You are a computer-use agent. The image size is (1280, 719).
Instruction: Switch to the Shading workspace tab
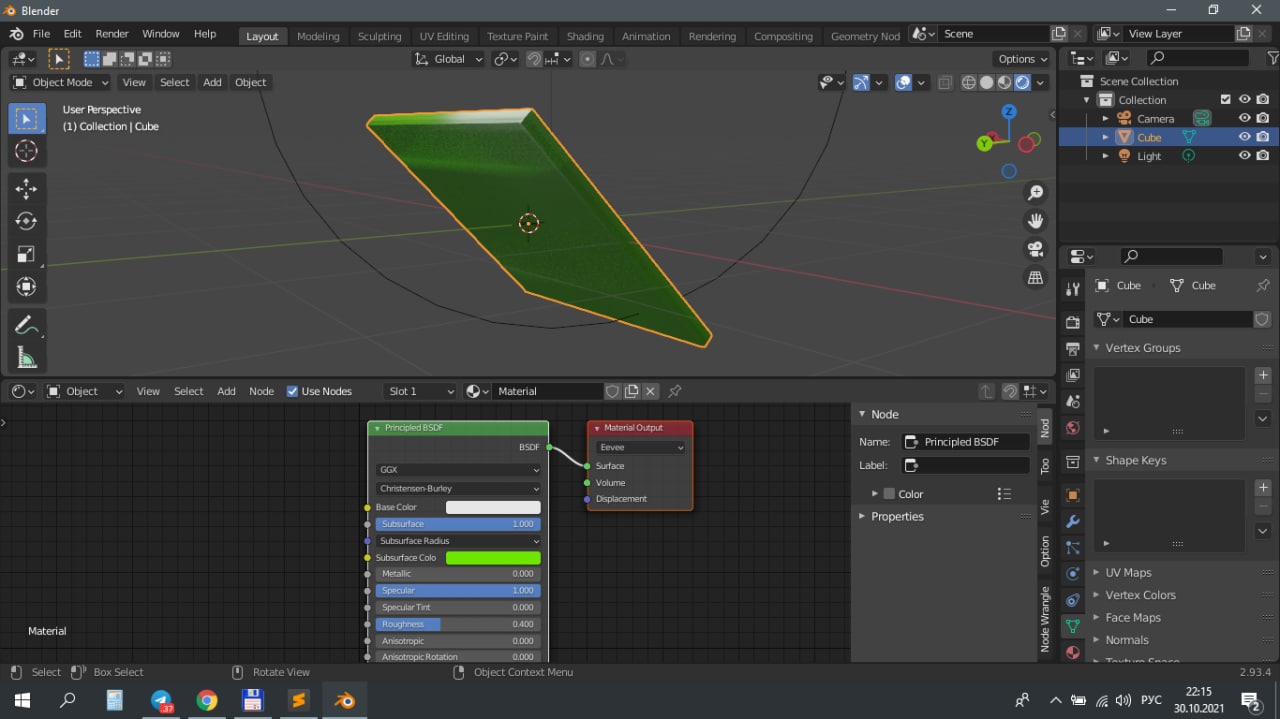click(585, 36)
